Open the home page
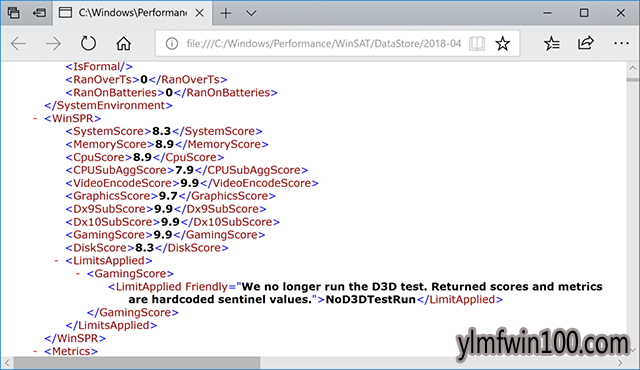 pos(123,43)
